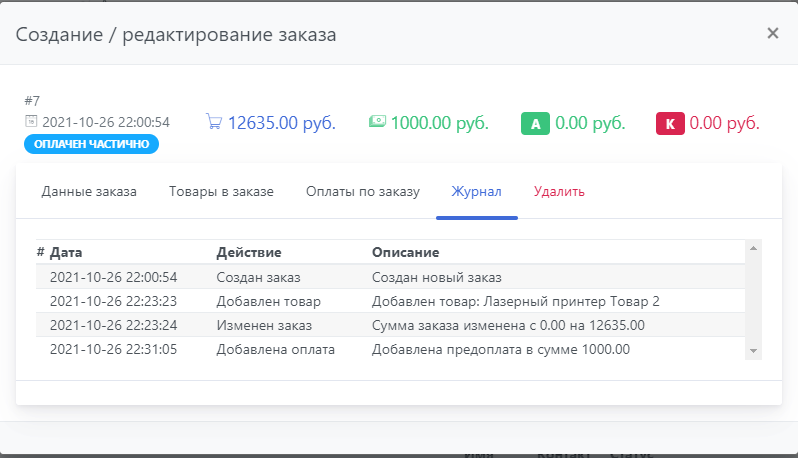Click the 'Оплачен частично' status badge
Image resolution: width=798 pixels, height=458 pixels.
(x=91, y=144)
